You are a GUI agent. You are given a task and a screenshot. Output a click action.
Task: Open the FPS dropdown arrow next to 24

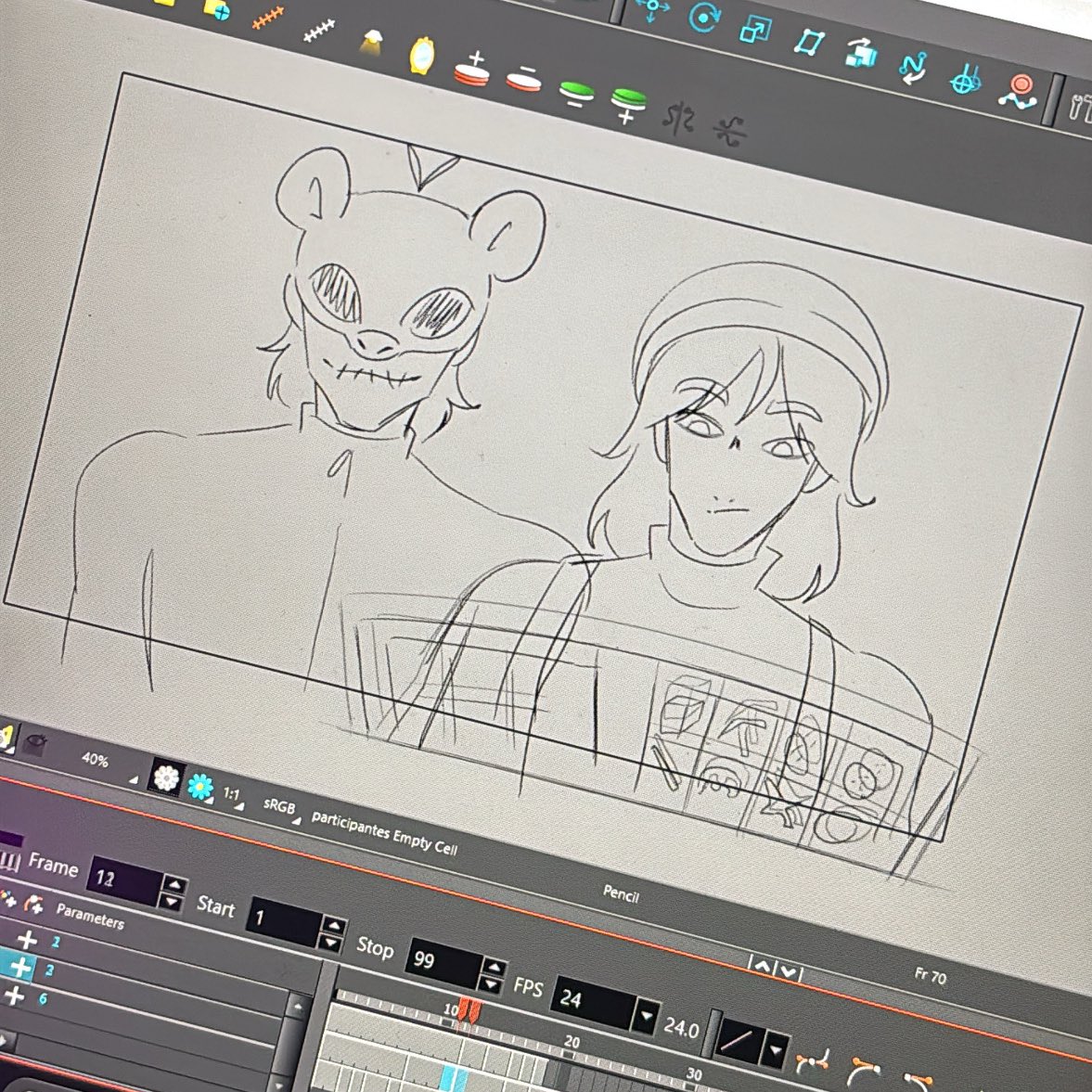646,1015
